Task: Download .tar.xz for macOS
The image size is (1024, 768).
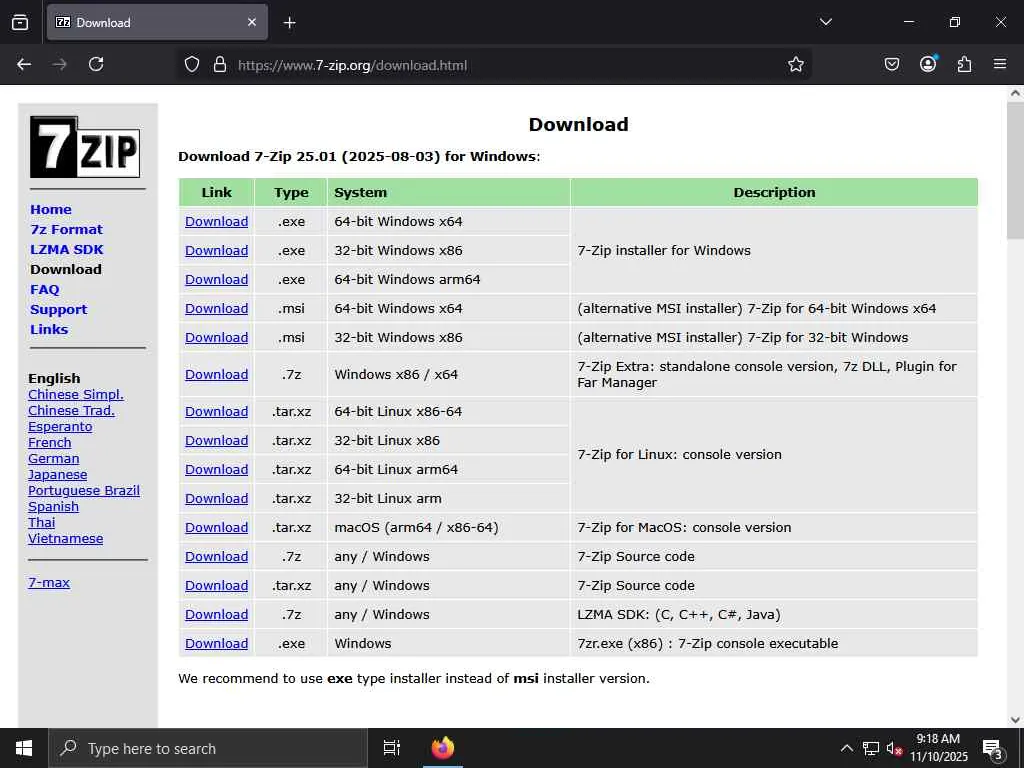Action: (216, 528)
